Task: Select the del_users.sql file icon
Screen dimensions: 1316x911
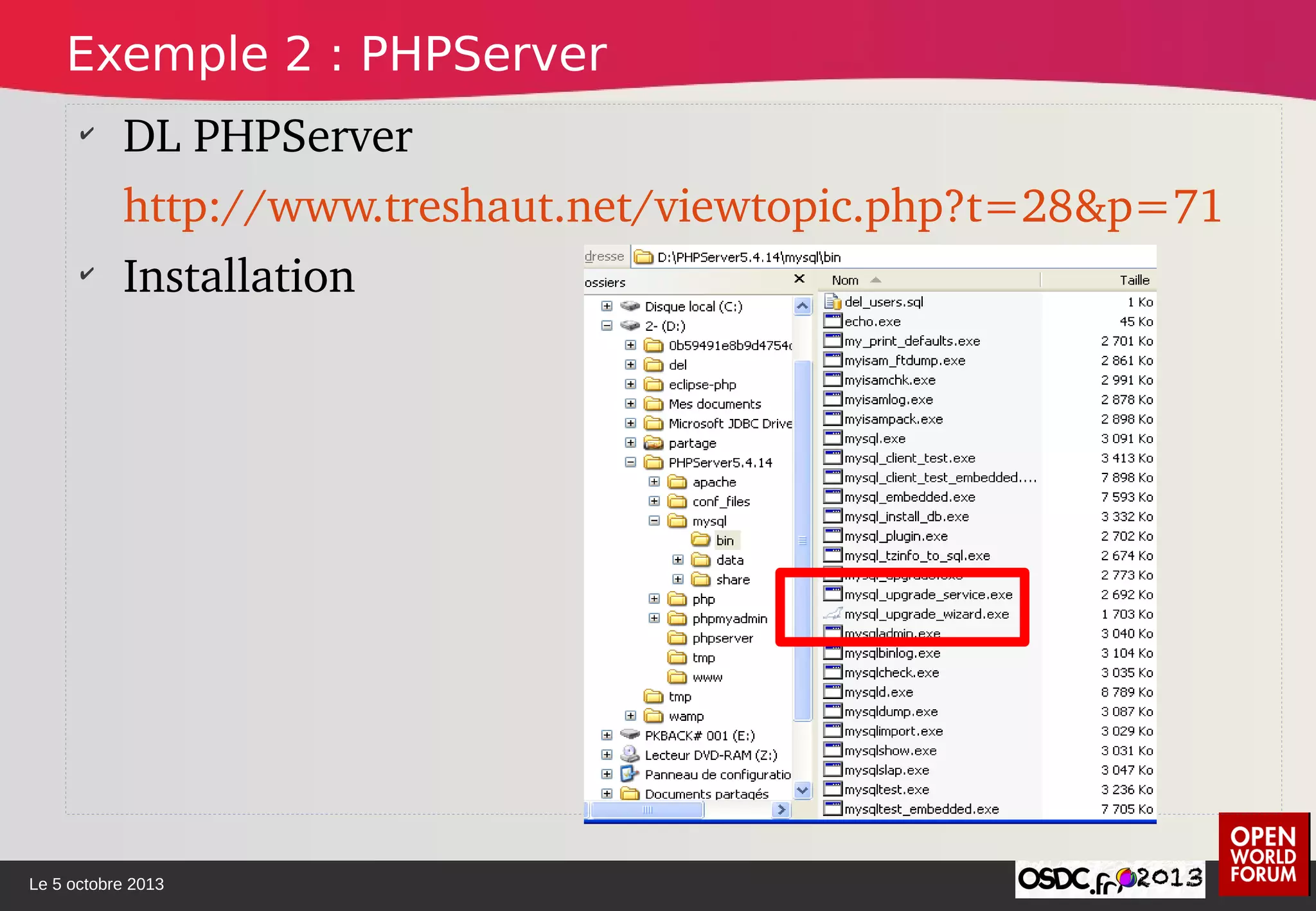Action: pos(833,301)
